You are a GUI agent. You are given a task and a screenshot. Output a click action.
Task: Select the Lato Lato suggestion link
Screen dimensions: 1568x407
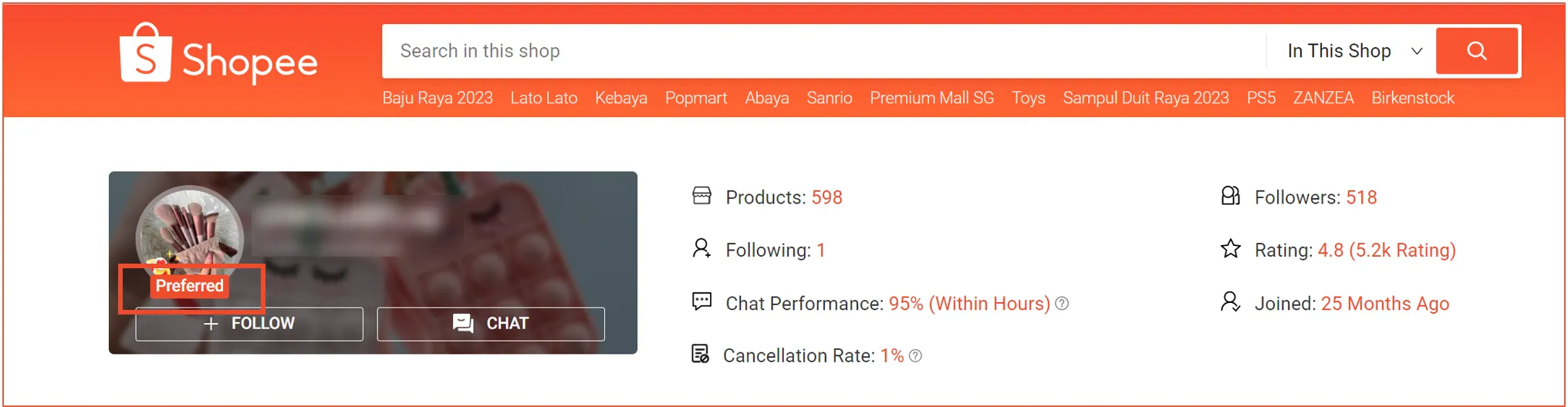click(x=544, y=98)
